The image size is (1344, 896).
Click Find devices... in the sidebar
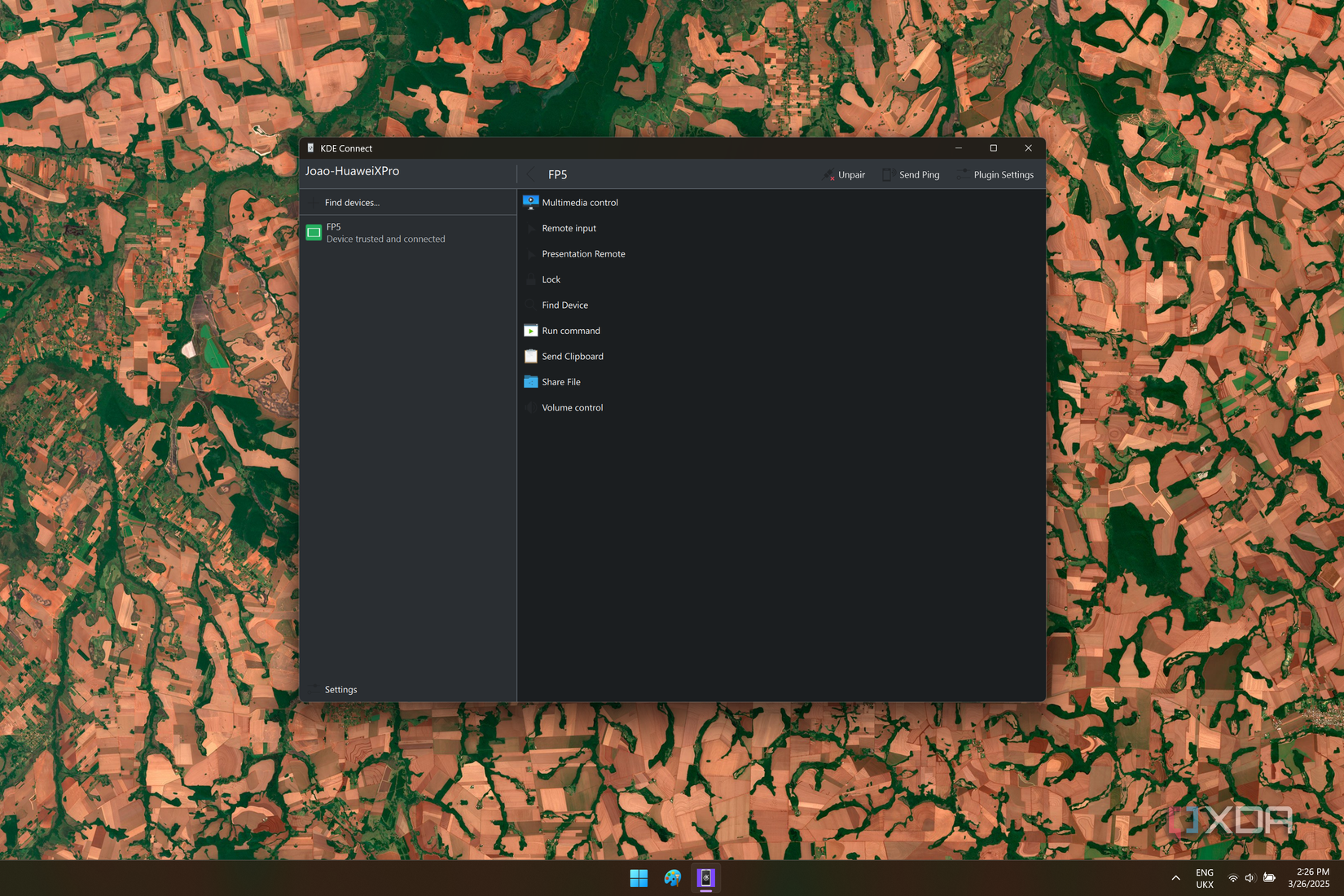point(408,202)
